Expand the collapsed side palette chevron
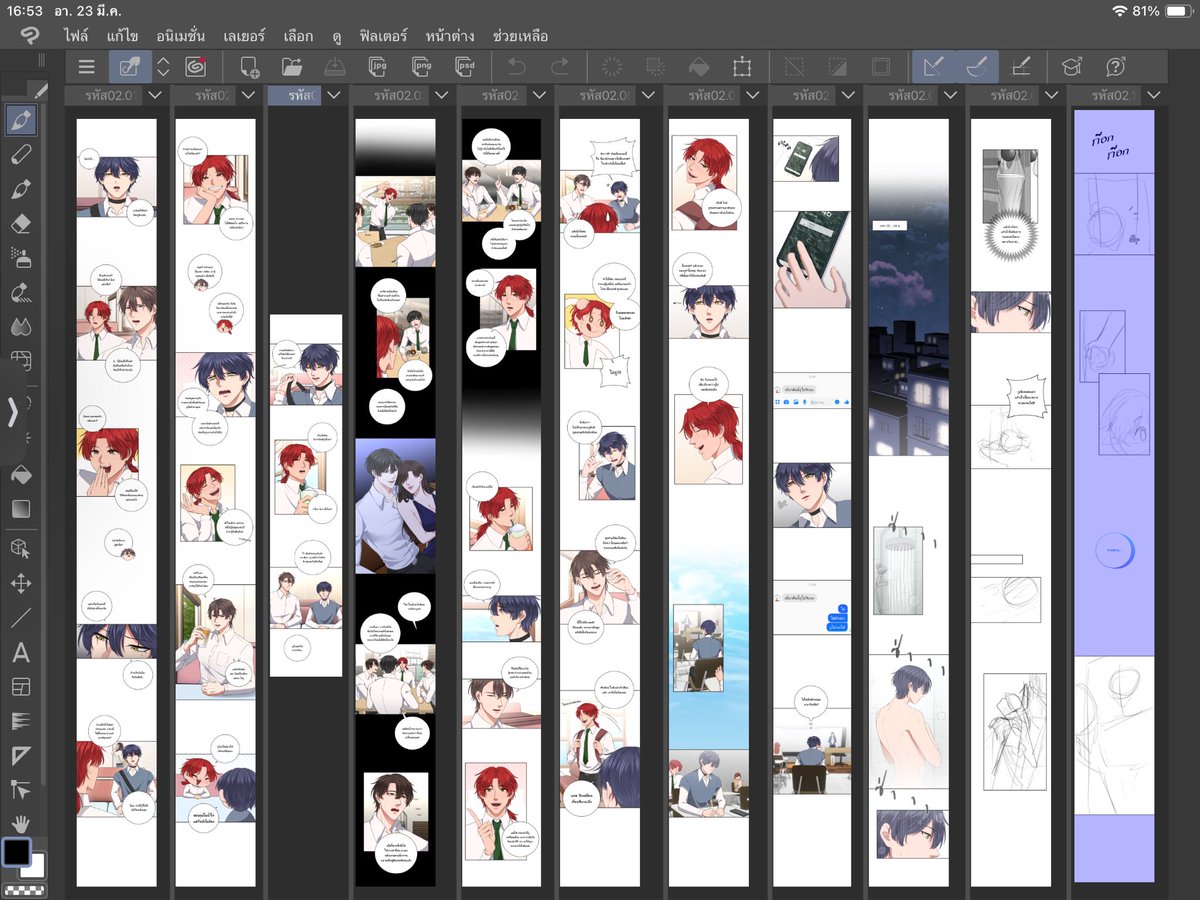Viewport: 1200px width, 900px height. pos(13,411)
